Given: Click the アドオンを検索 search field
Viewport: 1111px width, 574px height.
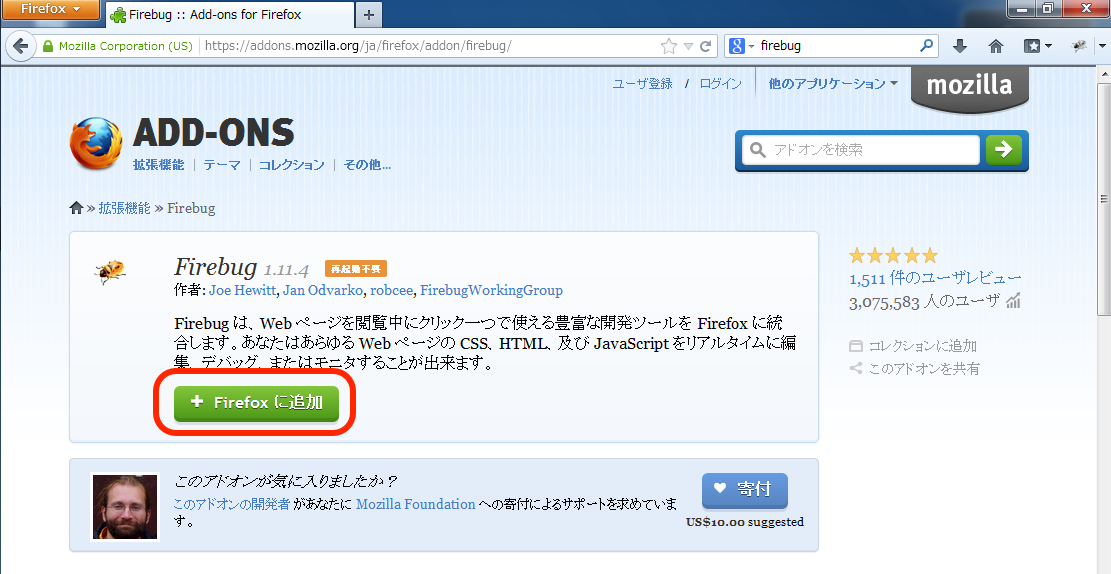Looking at the screenshot, I should (x=860, y=150).
